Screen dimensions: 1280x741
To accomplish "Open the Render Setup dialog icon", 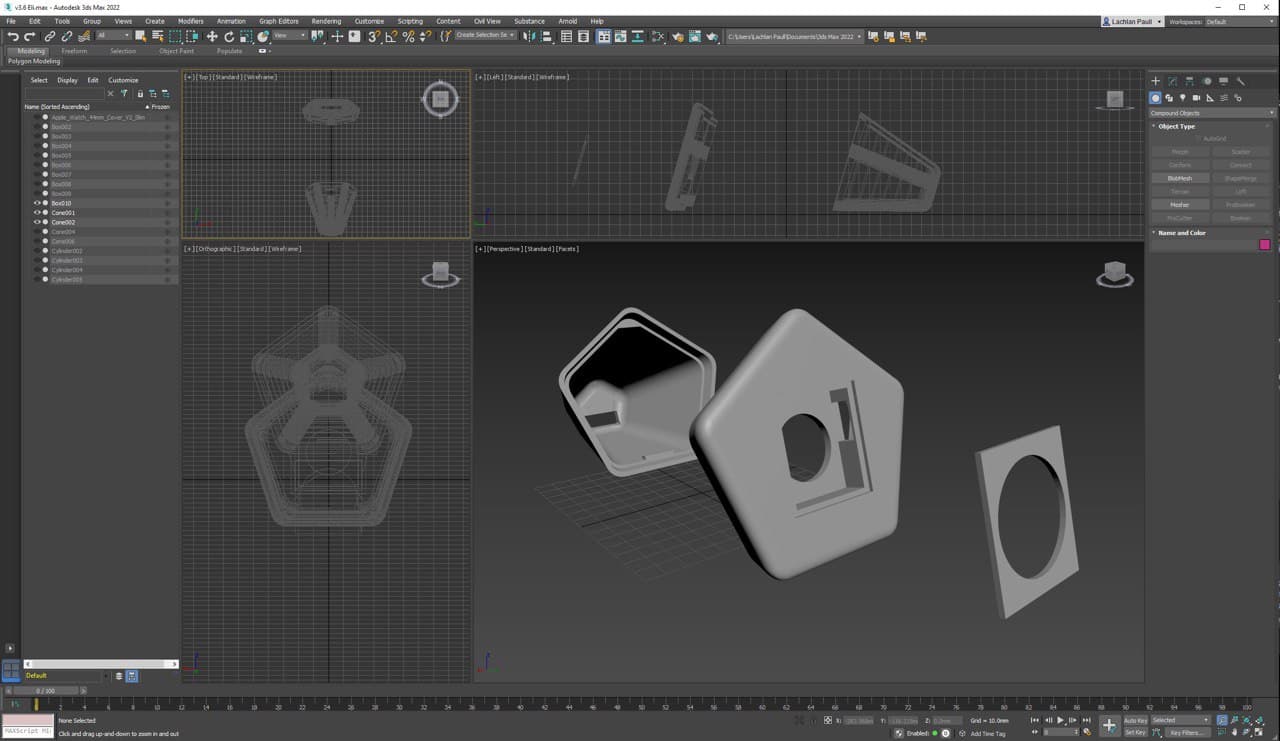I will pos(678,36).
